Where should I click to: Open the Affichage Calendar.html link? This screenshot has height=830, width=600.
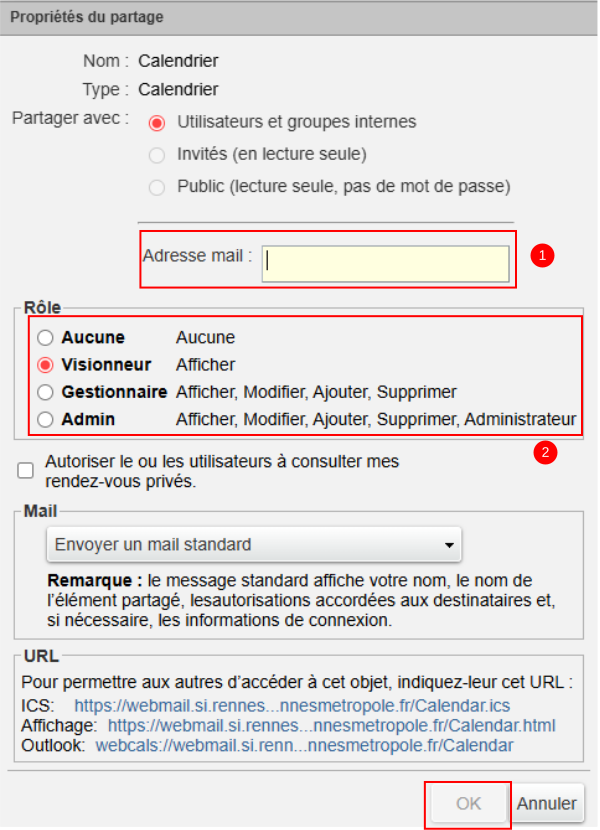click(x=331, y=725)
